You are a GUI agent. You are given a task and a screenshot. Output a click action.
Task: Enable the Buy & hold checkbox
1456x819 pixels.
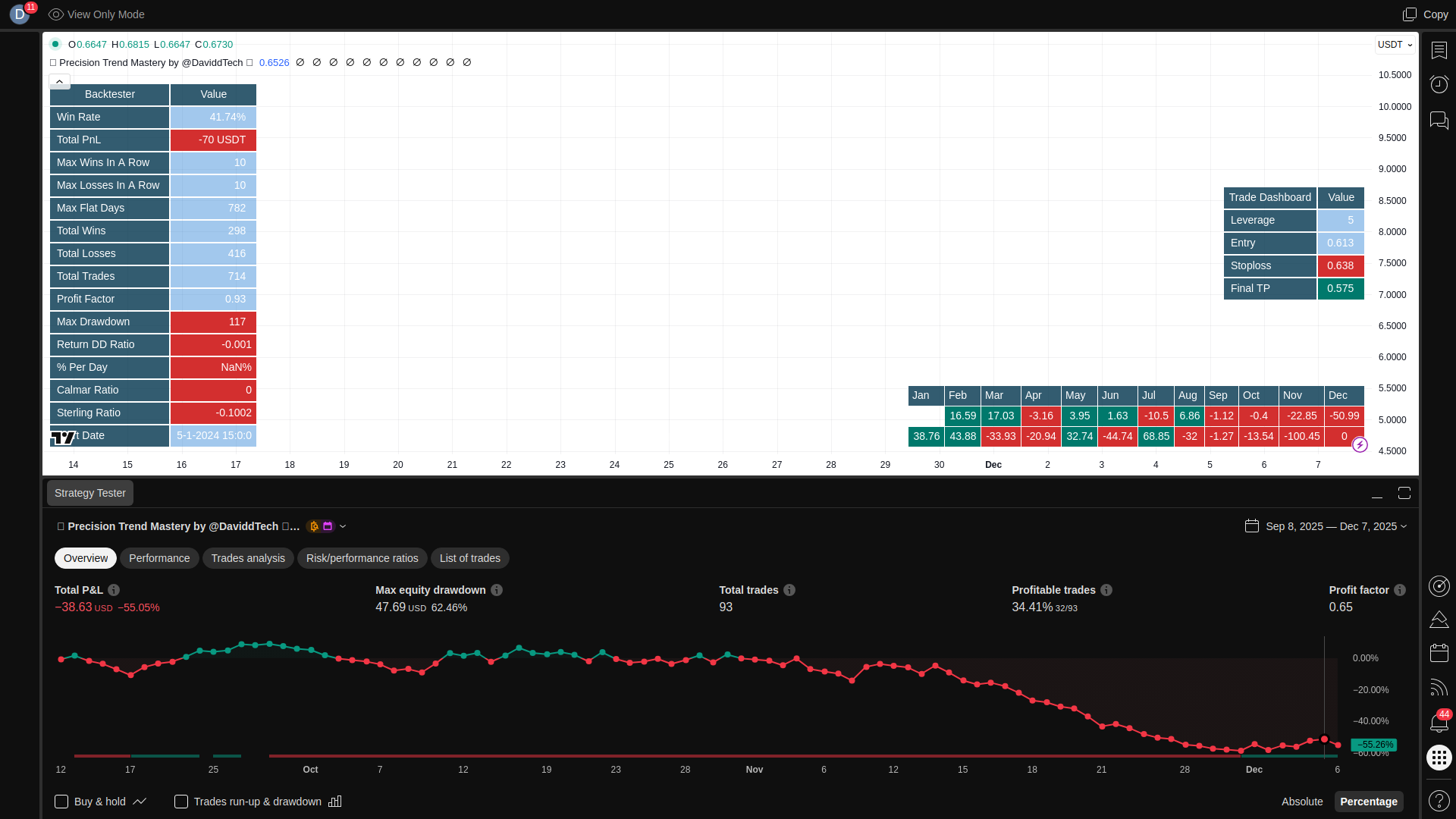61,802
